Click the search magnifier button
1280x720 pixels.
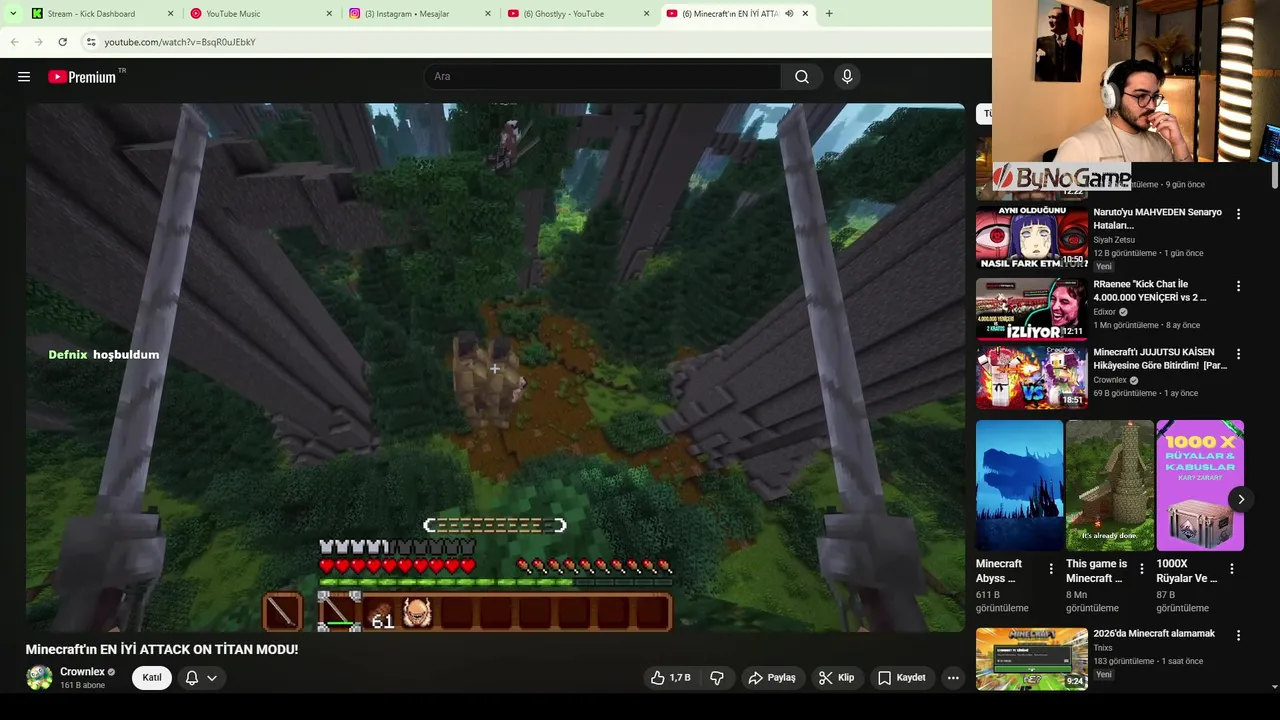tap(802, 77)
